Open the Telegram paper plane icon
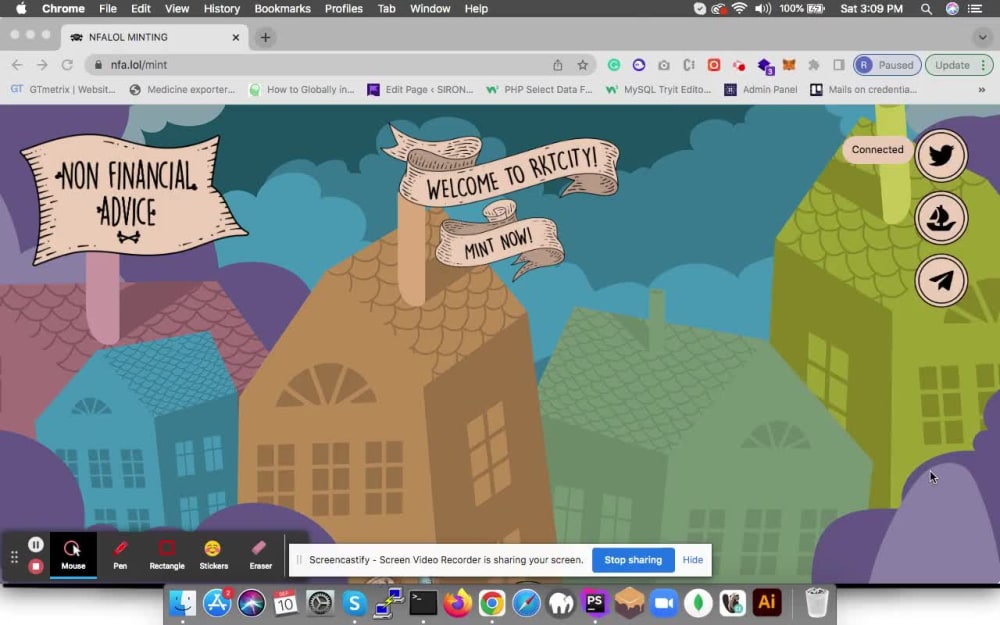 coord(941,281)
